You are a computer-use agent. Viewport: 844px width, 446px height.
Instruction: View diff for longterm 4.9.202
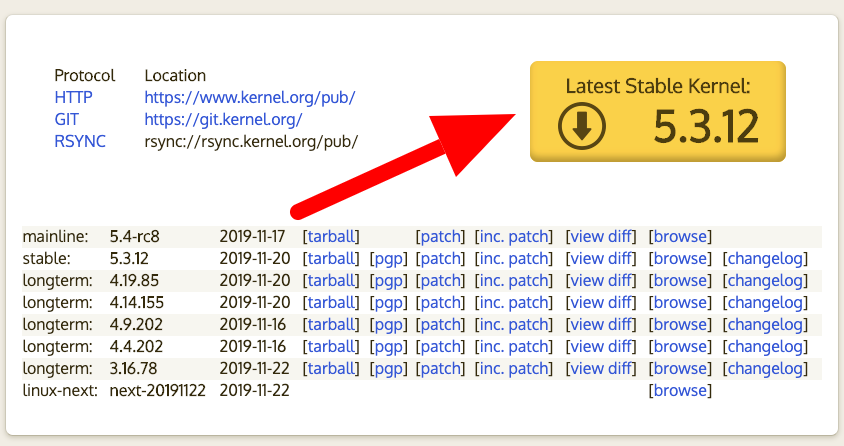(601, 325)
